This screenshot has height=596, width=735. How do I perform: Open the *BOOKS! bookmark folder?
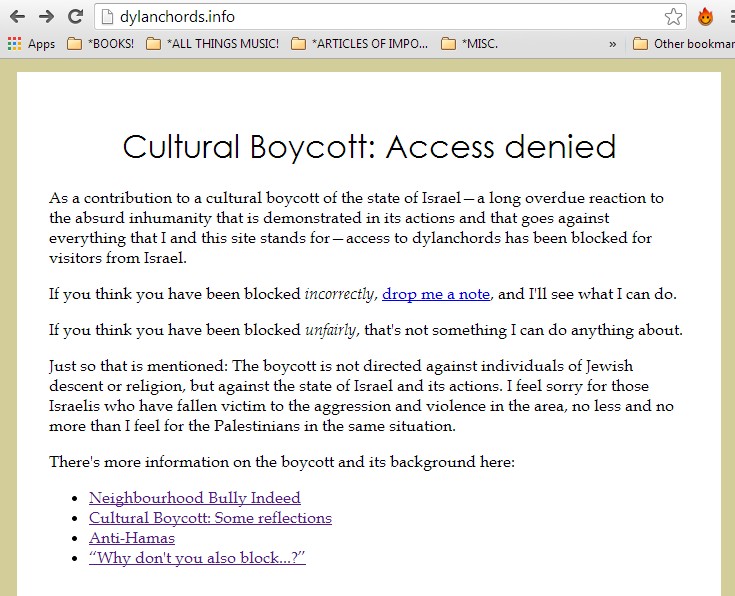[x=100, y=44]
